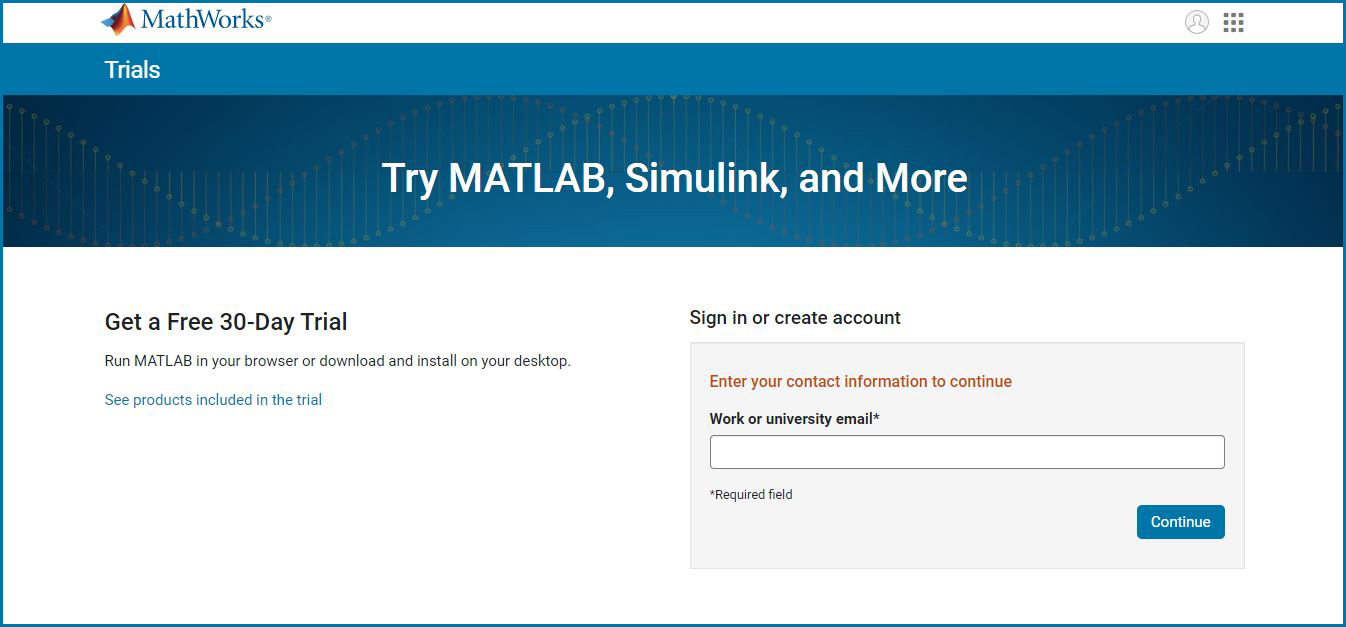Click the Get a Free 30-Day Trial heading
The width and height of the screenshot is (1346, 627).
[x=226, y=322]
